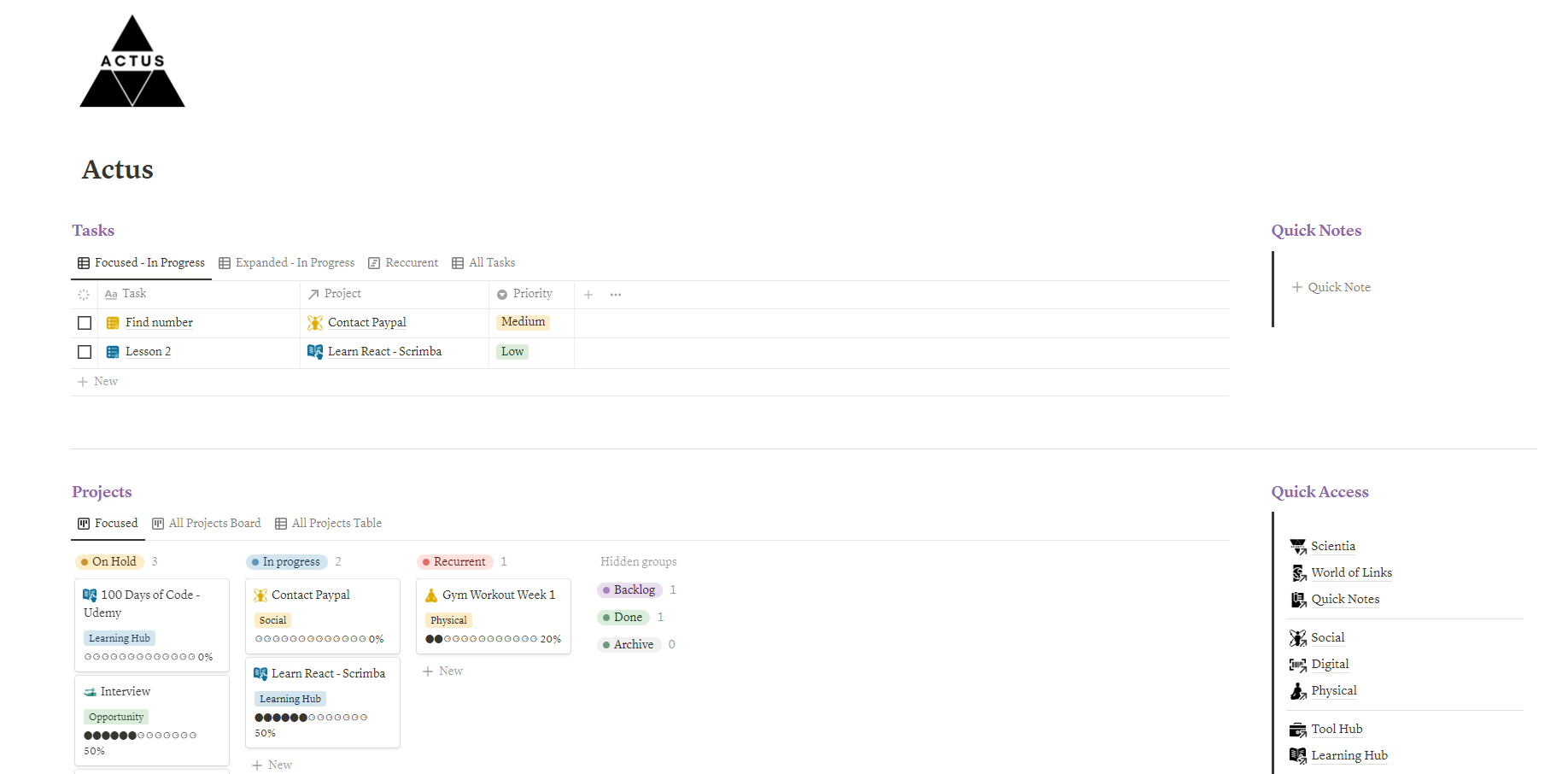Add New card under Recurrent column

[442, 671]
